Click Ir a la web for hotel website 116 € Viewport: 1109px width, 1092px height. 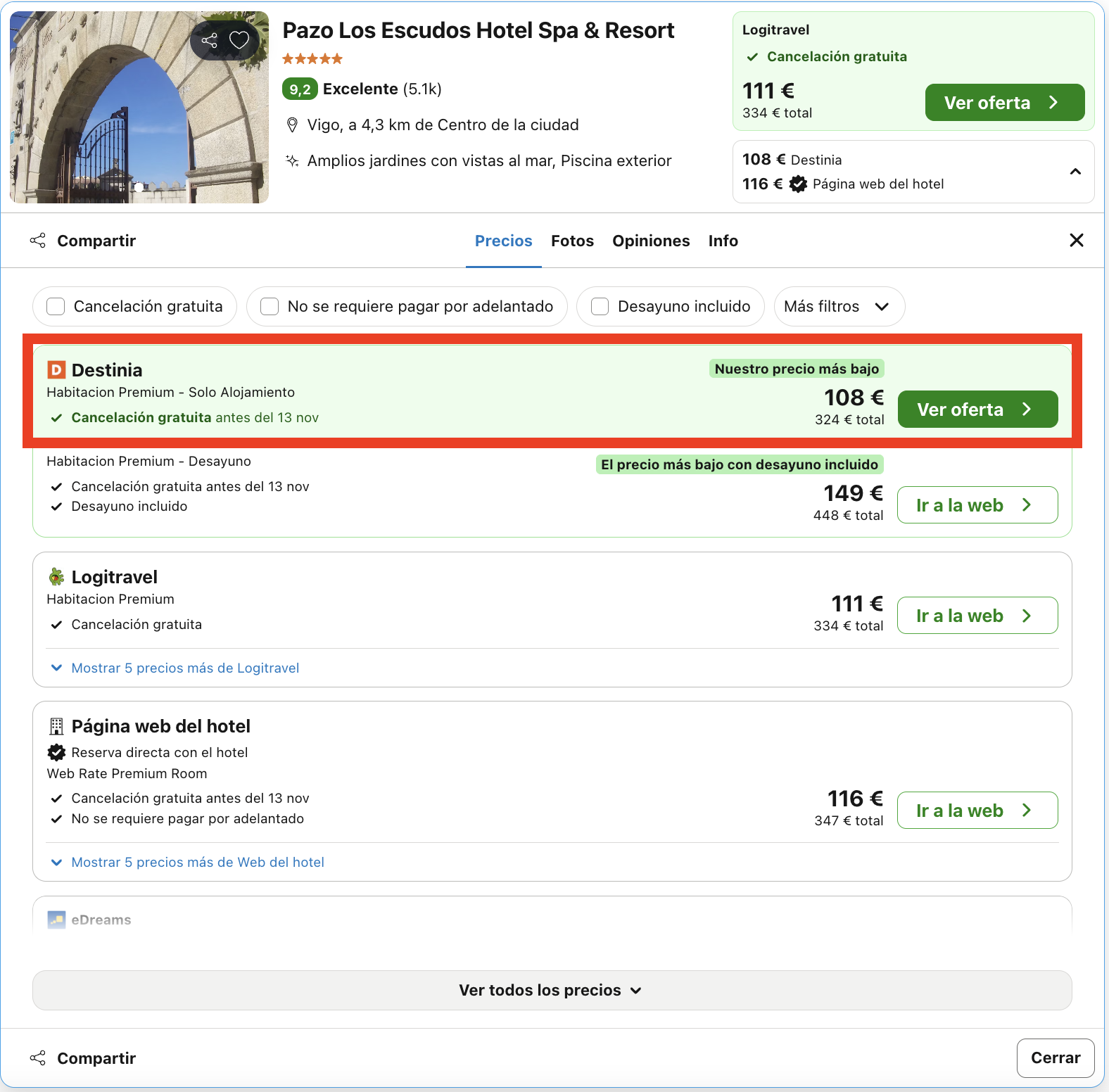pos(978,811)
